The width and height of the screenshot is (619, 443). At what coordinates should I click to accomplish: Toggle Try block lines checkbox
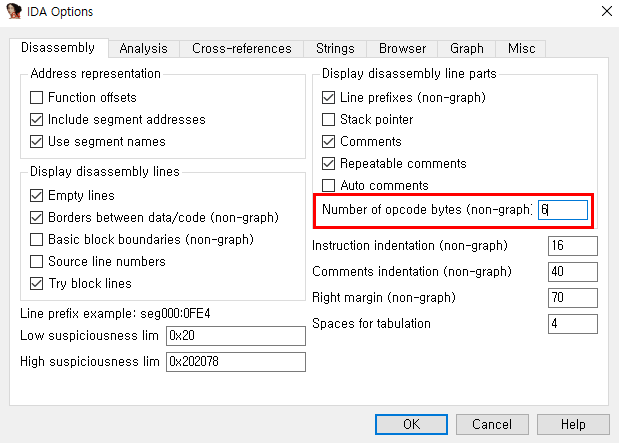(x=36, y=283)
